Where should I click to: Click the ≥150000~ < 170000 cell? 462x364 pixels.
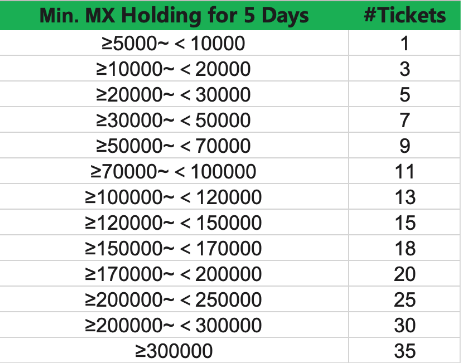click(174, 248)
